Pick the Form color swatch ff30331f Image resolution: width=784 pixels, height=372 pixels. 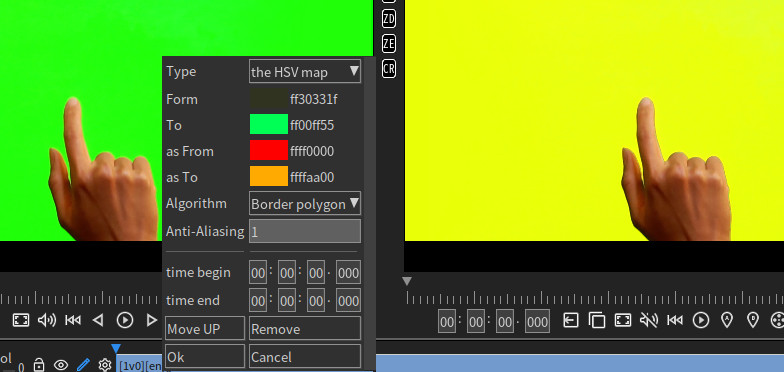pyautogui.click(x=269, y=99)
